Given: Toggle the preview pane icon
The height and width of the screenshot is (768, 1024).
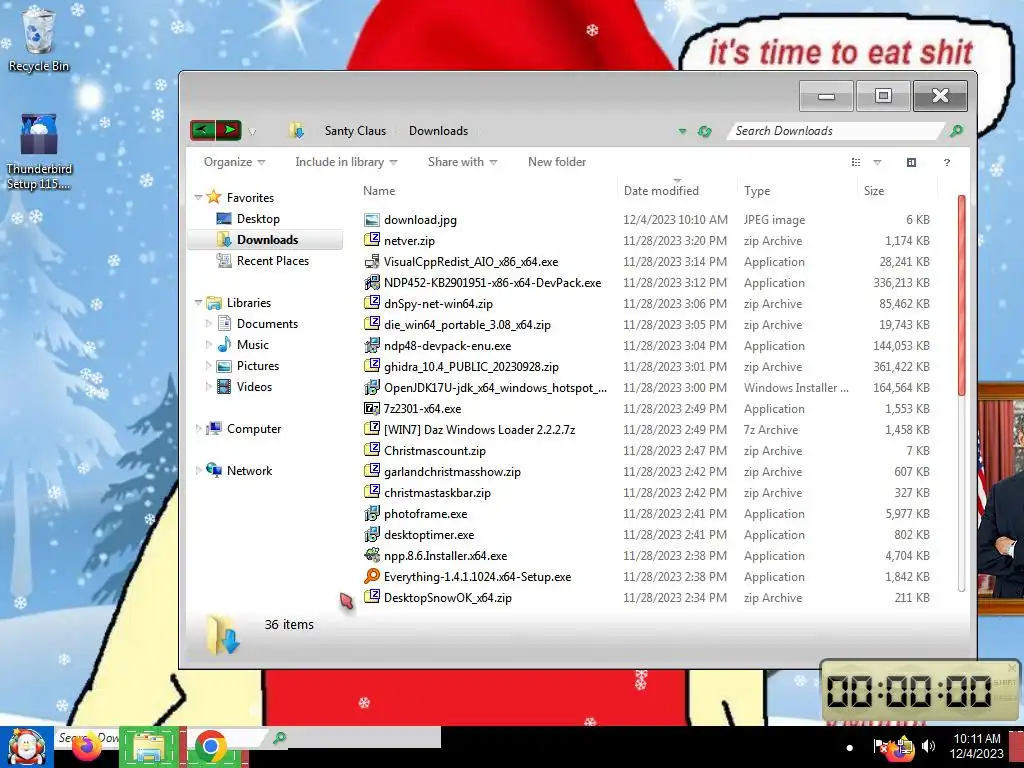Looking at the screenshot, I should coord(912,162).
